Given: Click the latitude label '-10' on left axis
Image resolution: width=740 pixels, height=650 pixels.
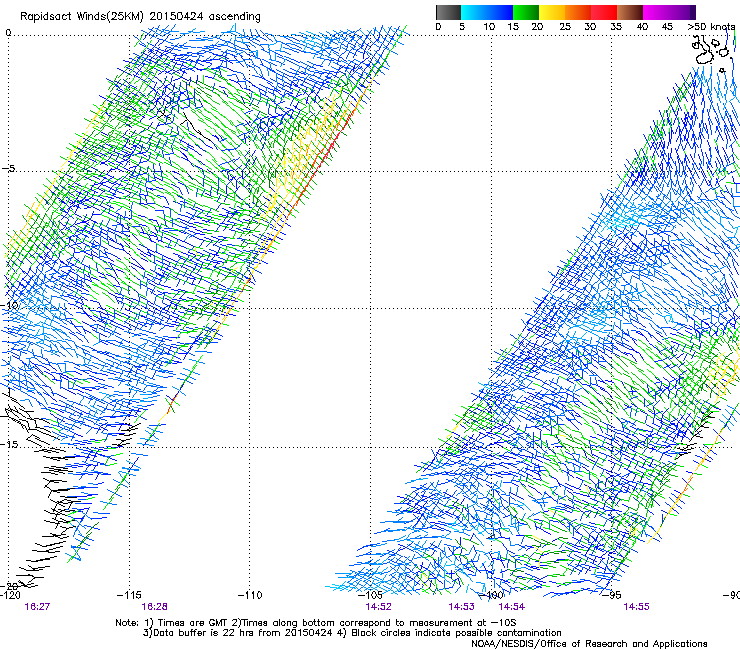Looking at the screenshot, I should pyautogui.click(x=9, y=305).
